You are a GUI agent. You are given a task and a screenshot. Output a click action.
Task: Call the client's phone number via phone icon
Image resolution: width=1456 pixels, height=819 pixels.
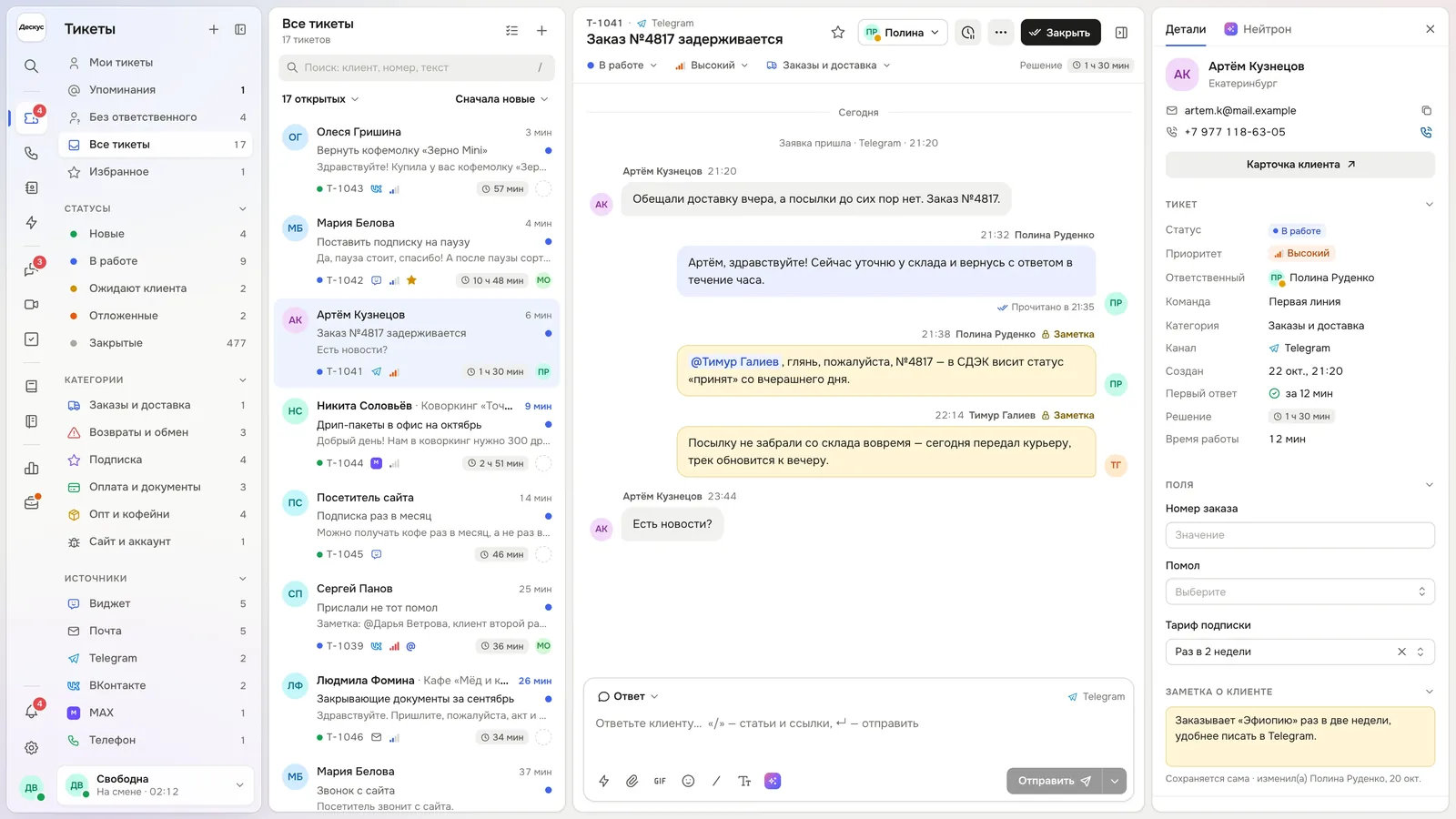click(x=1426, y=132)
